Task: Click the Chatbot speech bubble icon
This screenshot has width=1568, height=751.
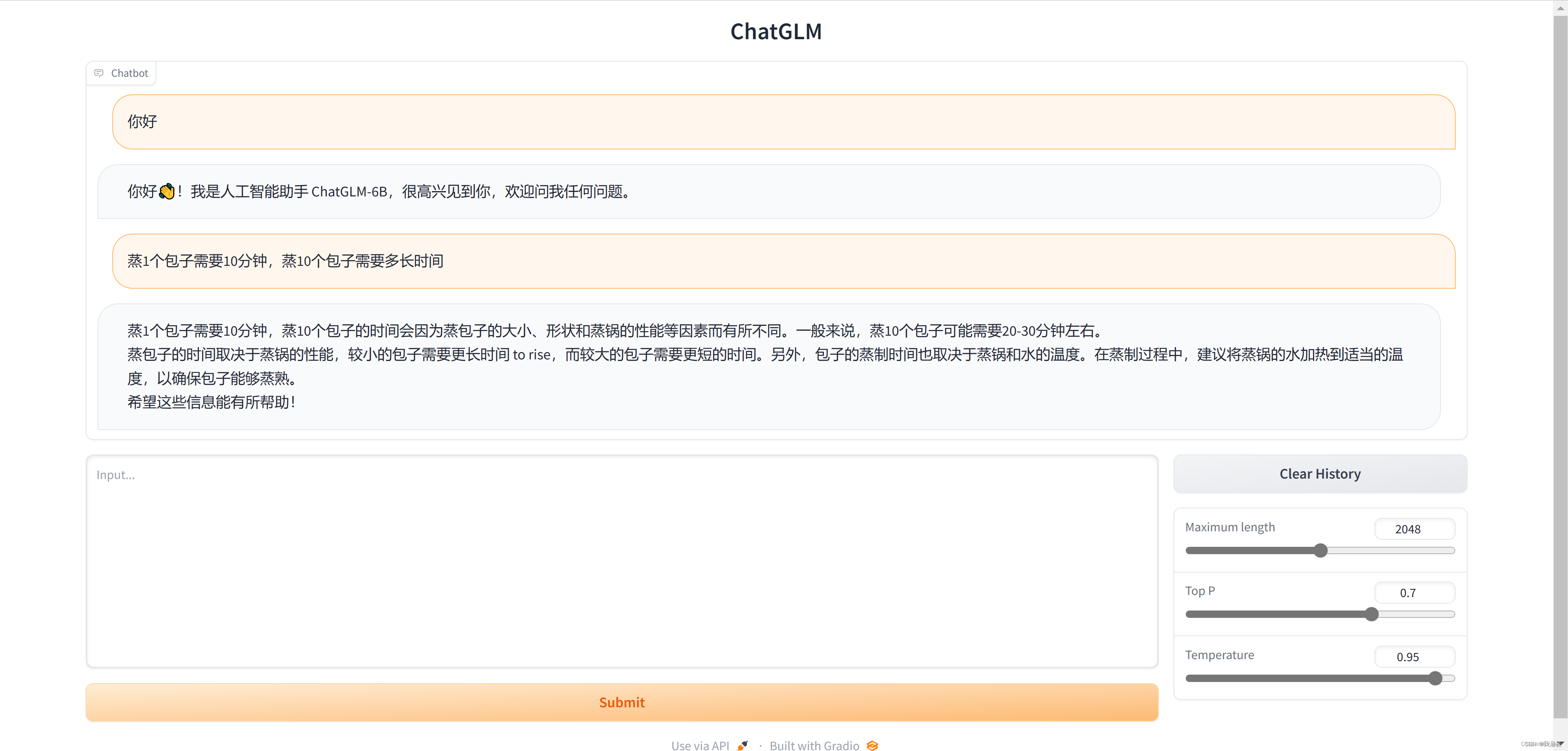Action: point(98,73)
